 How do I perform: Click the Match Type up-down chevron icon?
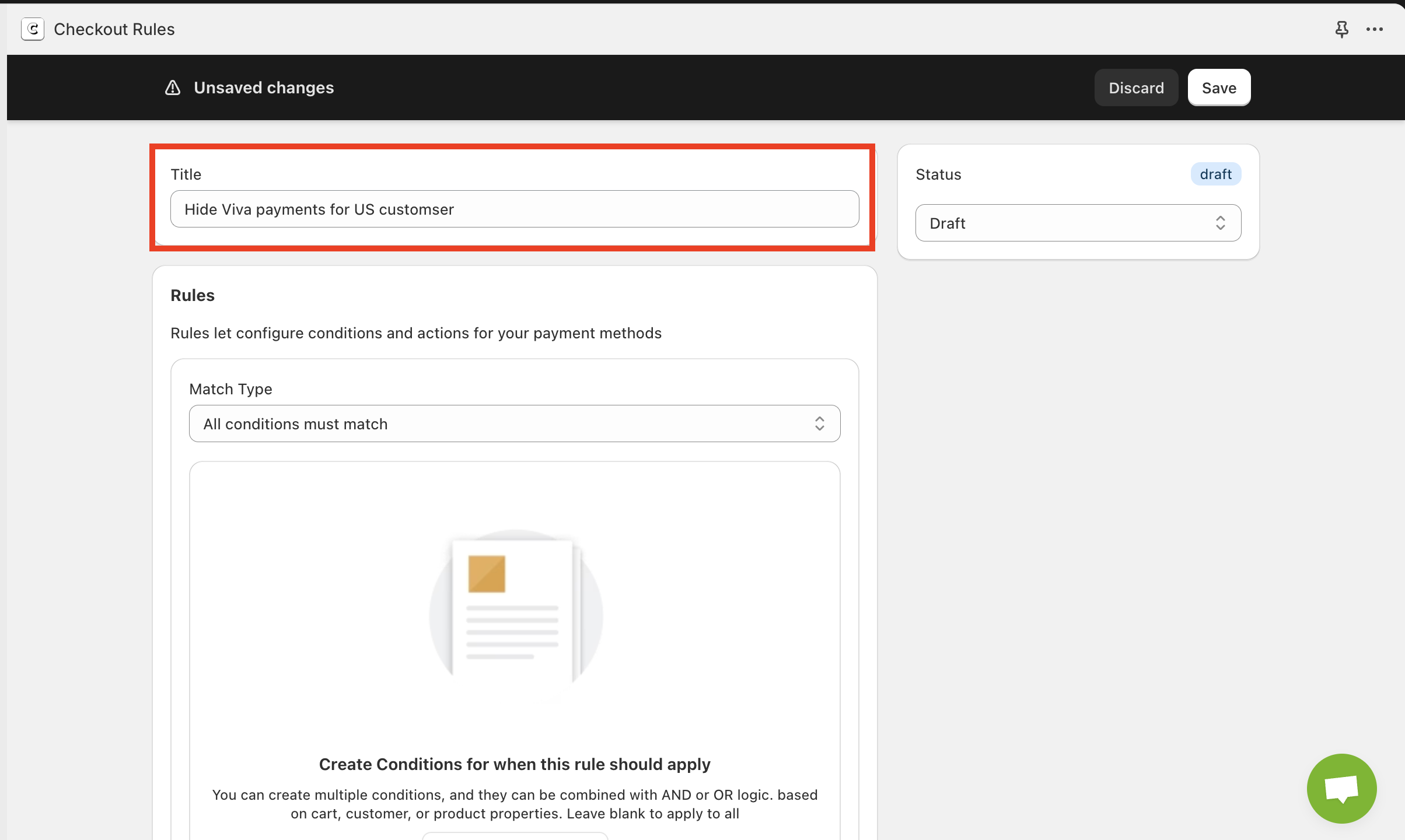pyautogui.click(x=819, y=423)
